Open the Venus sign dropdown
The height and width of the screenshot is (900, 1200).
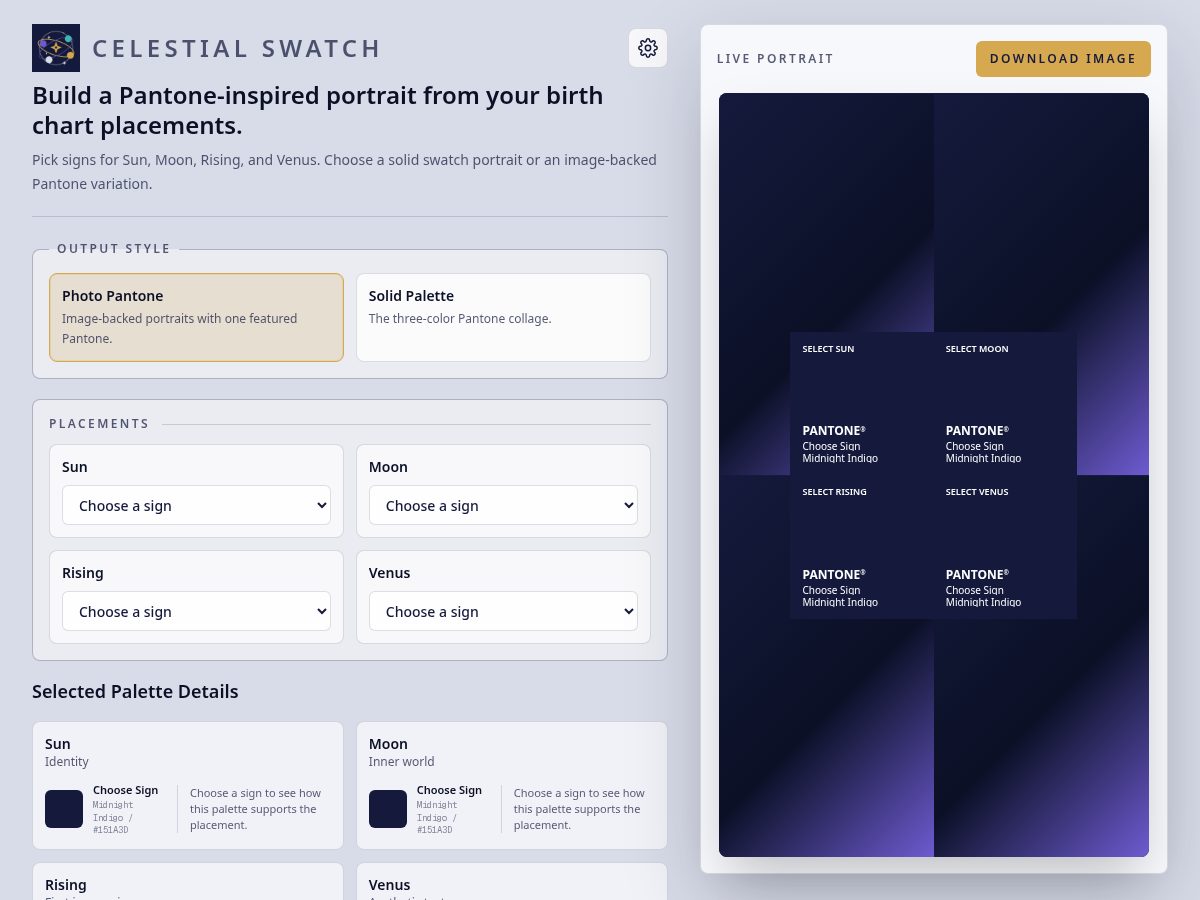(x=503, y=611)
